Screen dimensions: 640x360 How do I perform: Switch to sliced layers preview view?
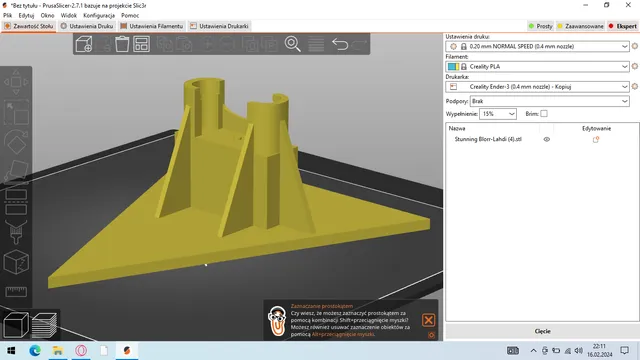pos(44,325)
